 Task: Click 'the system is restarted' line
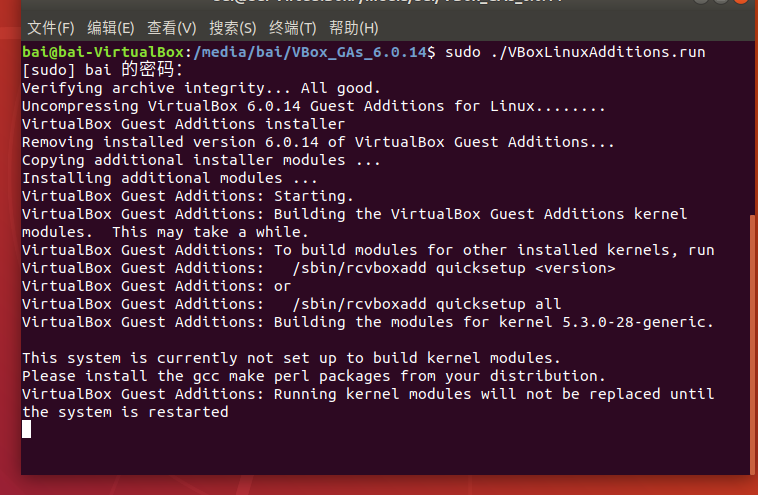[125, 412]
